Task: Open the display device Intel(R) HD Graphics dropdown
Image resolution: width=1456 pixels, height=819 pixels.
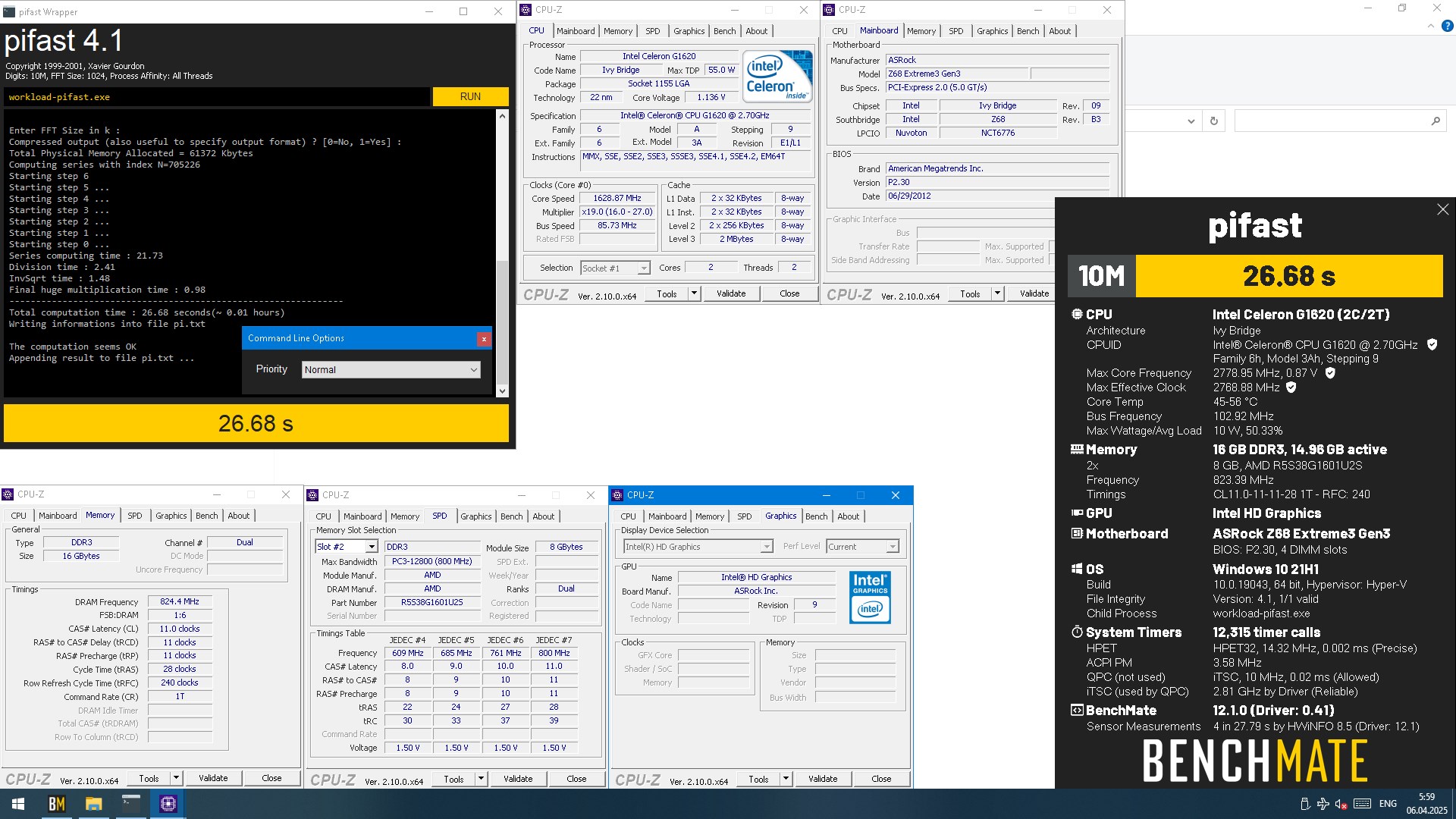Action: (698, 547)
